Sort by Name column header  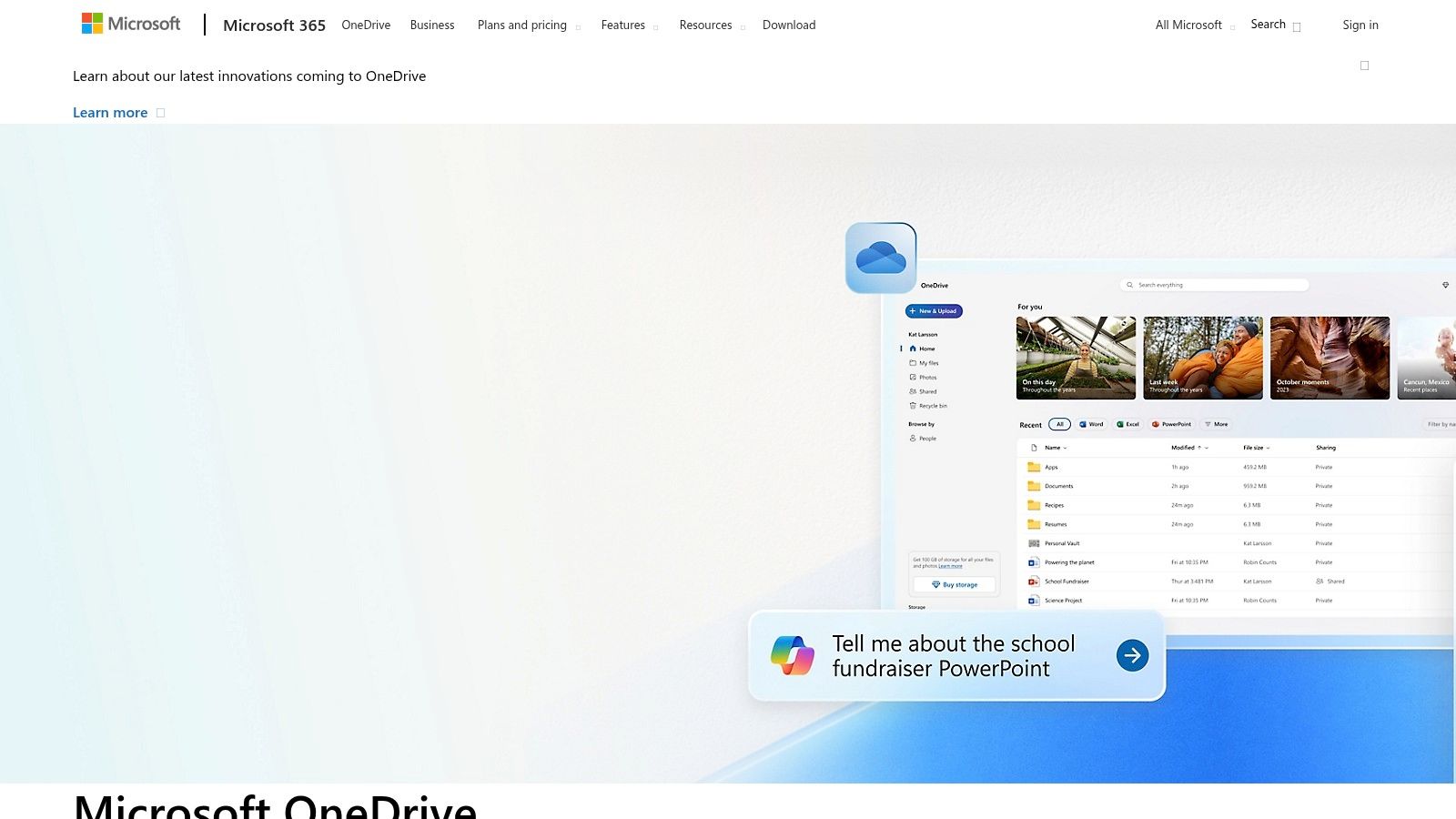click(x=1056, y=448)
